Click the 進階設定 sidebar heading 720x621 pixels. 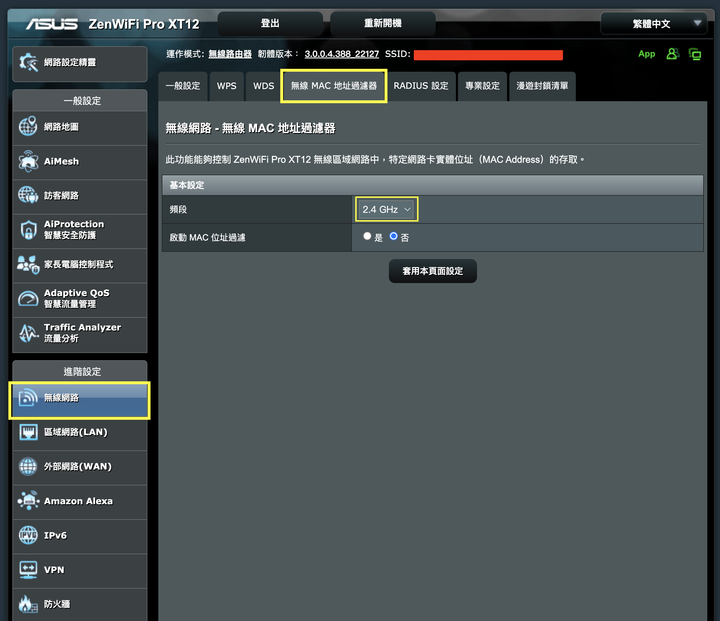[x=82, y=372]
